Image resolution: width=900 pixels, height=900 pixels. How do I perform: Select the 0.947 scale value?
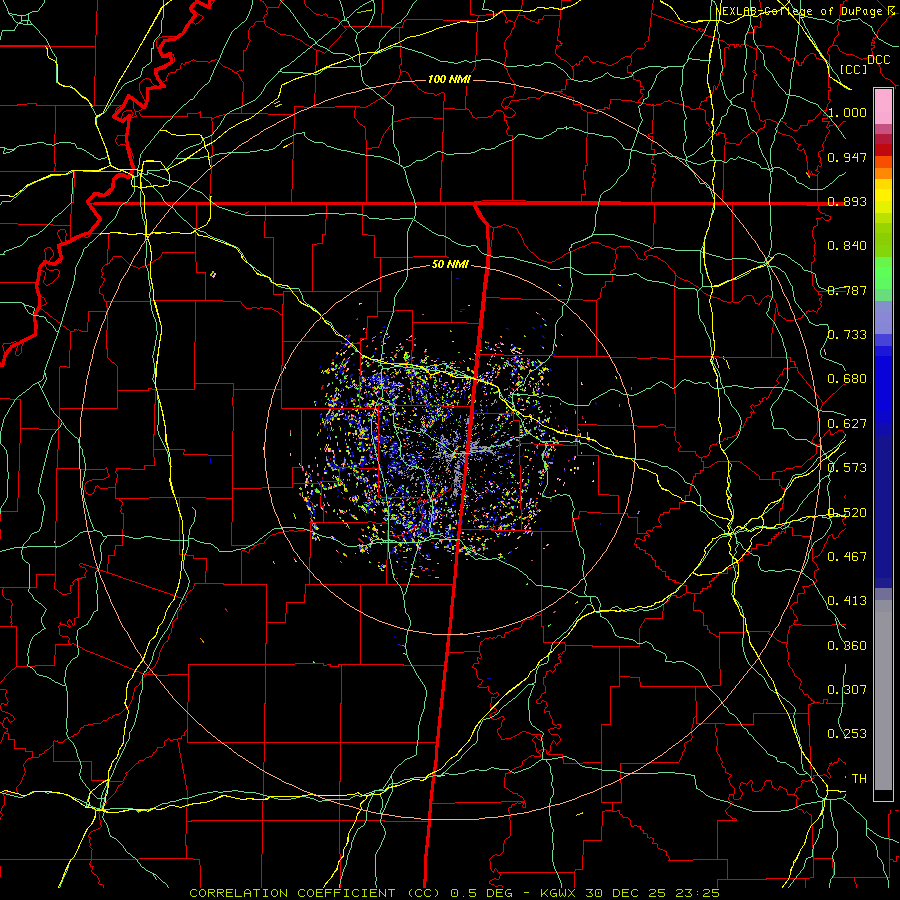[847, 157]
